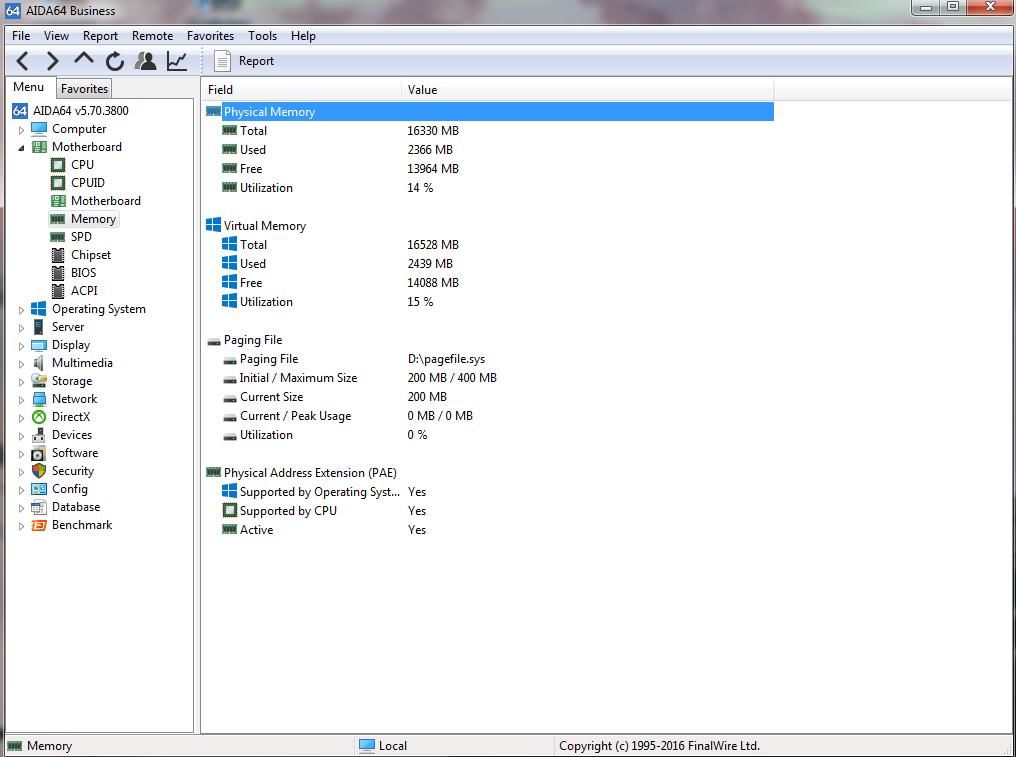Open the Remote menu
This screenshot has height=757, width=1016.
click(x=152, y=36)
